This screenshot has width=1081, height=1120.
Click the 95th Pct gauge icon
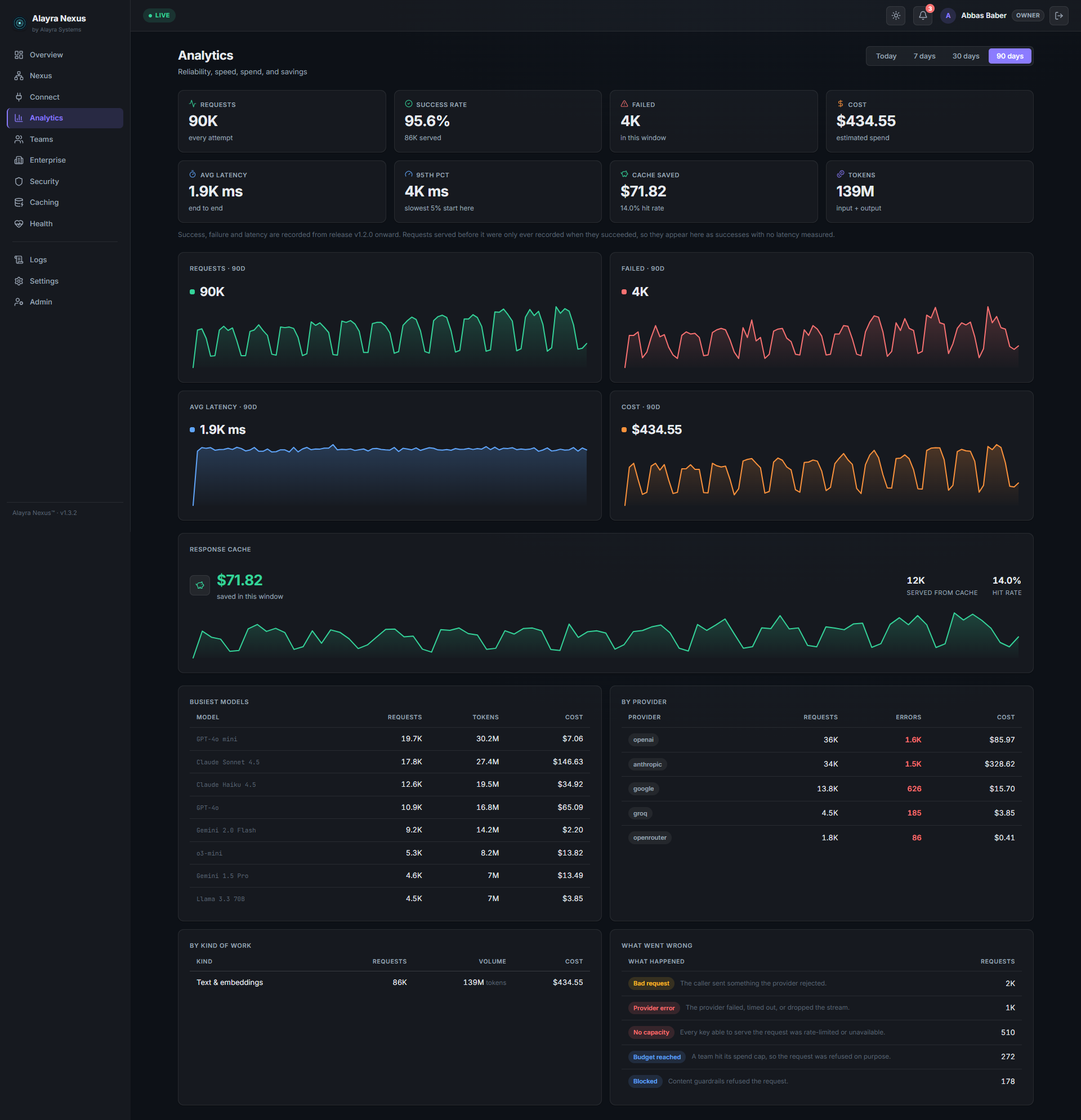409,174
